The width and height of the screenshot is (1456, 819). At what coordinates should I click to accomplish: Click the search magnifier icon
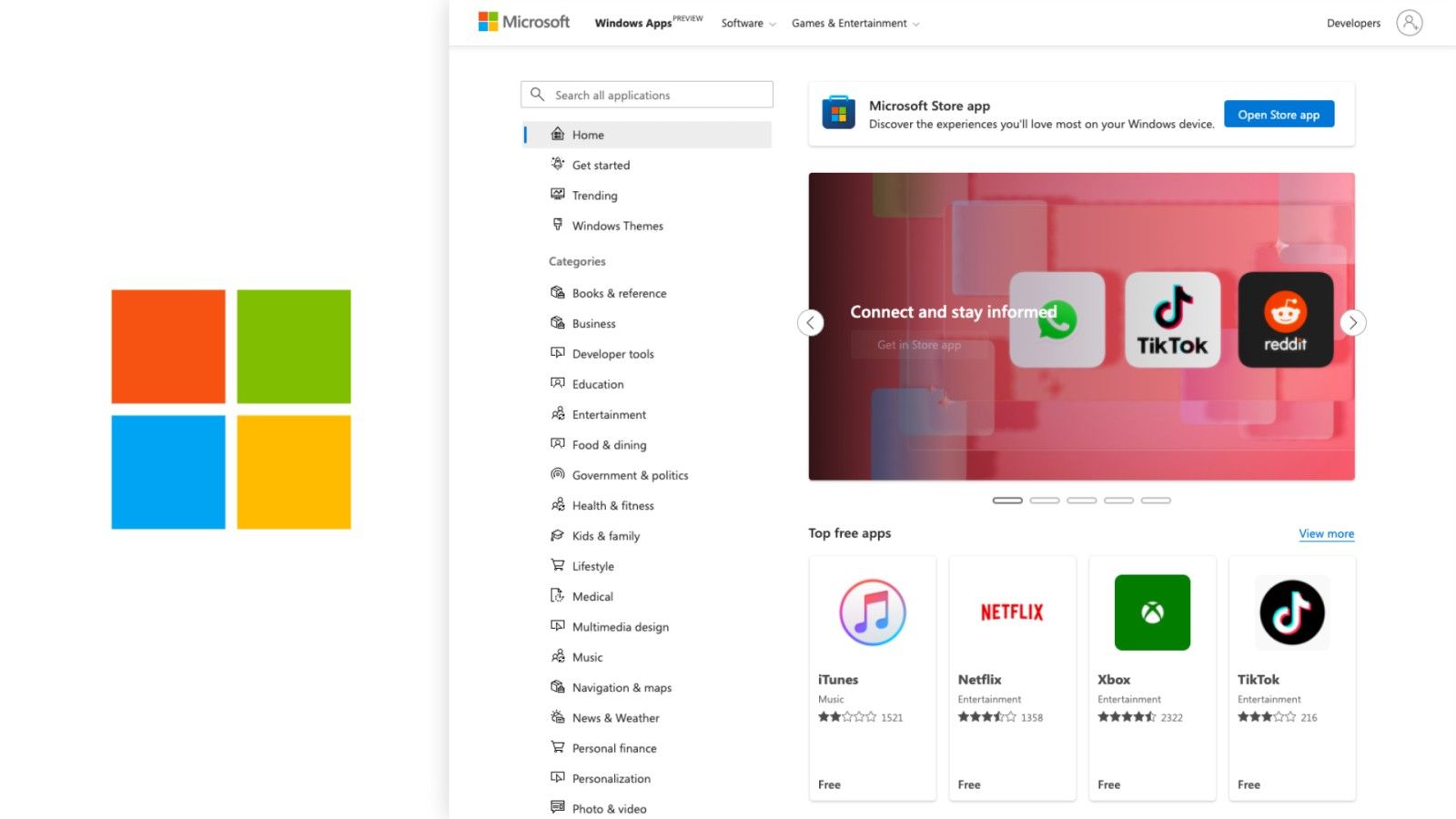(x=538, y=94)
